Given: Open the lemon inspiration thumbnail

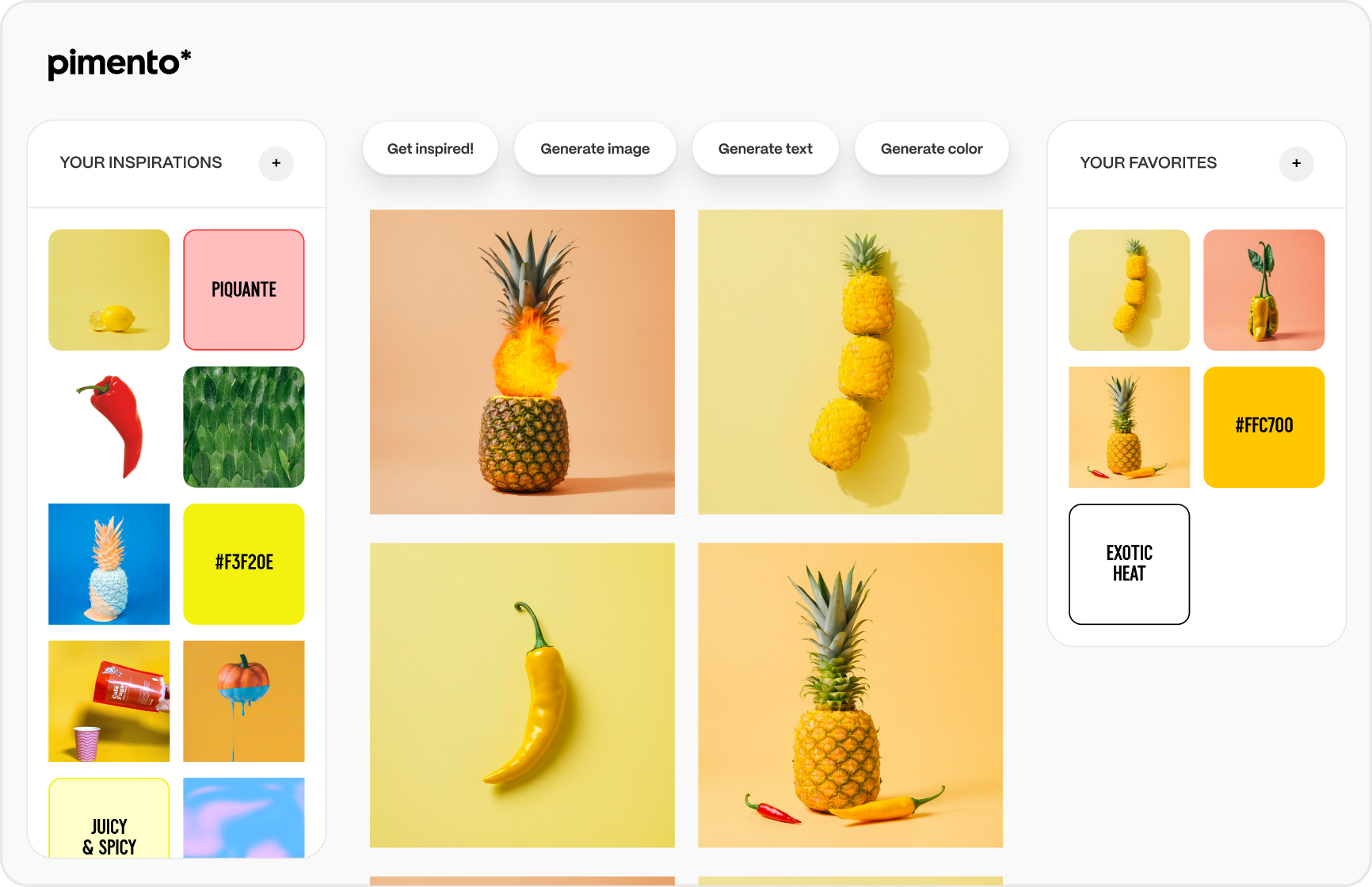Looking at the screenshot, I should [109, 290].
